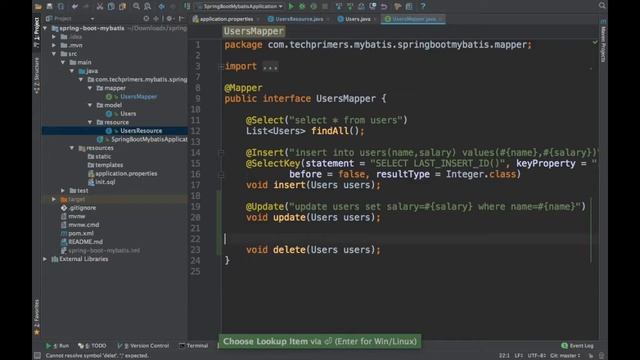Switch to Users.java tab
The width and height of the screenshot is (640, 360).
(x=357, y=19)
